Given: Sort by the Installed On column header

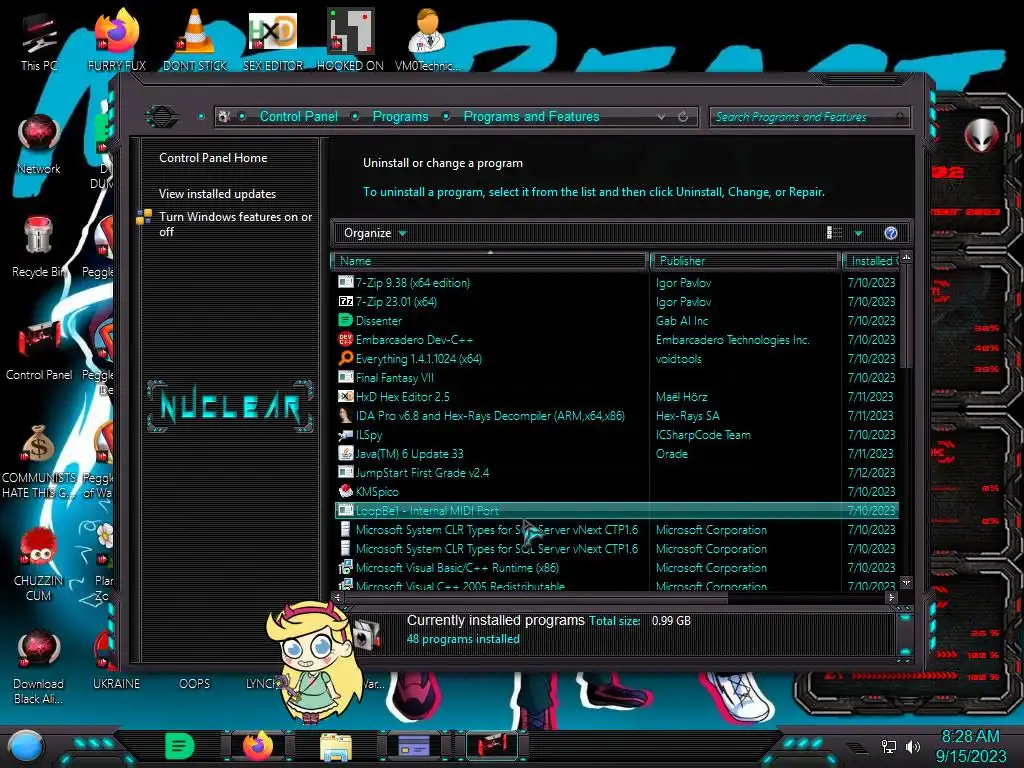Looking at the screenshot, I should (x=871, y=261).
